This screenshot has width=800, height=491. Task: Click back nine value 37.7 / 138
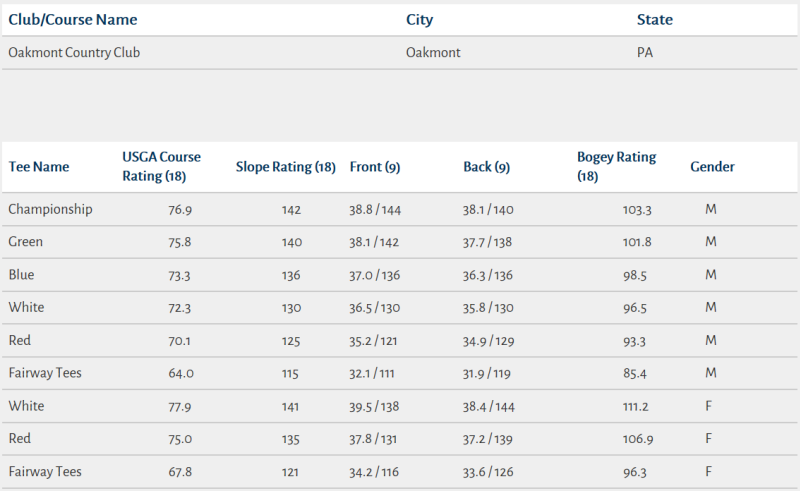(x=487, y=242)
